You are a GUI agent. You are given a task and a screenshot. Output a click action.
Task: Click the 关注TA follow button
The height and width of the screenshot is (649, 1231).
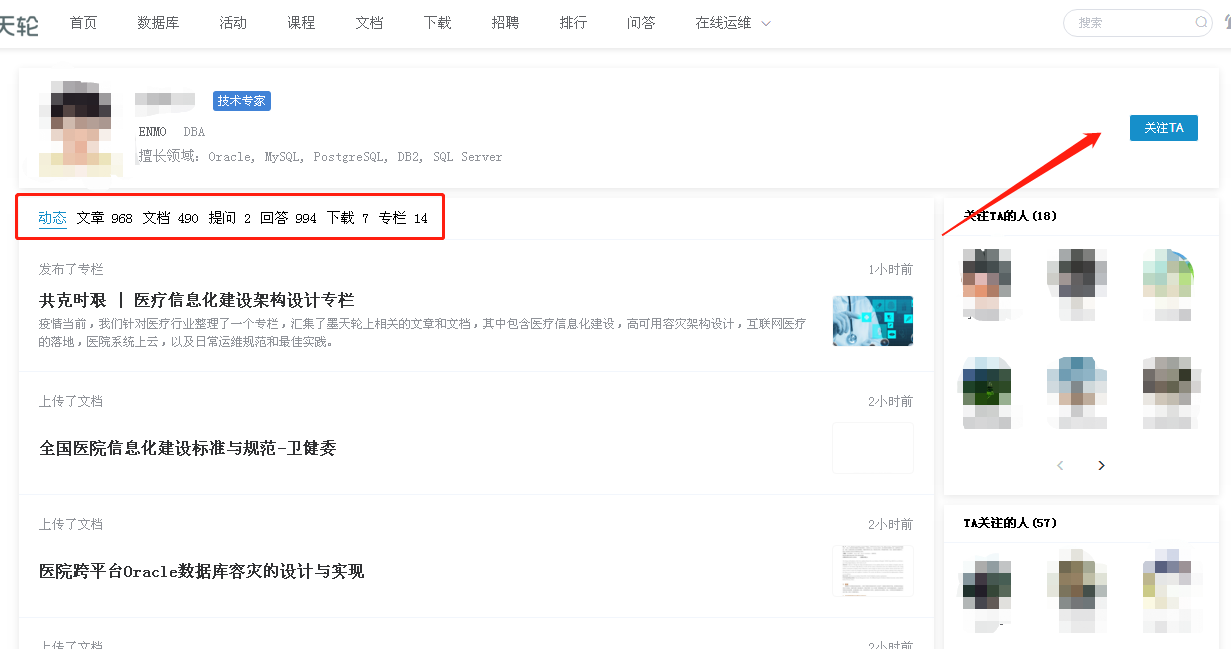tap(1163, 128)
